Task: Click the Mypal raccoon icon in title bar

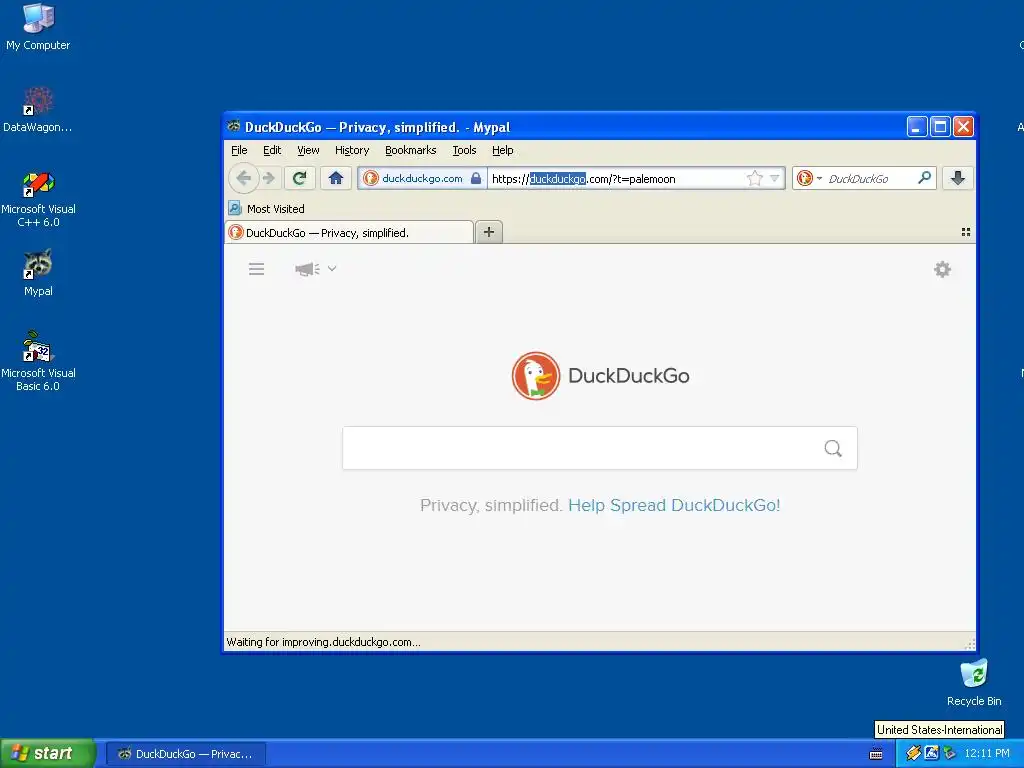Action: point(233,126)
